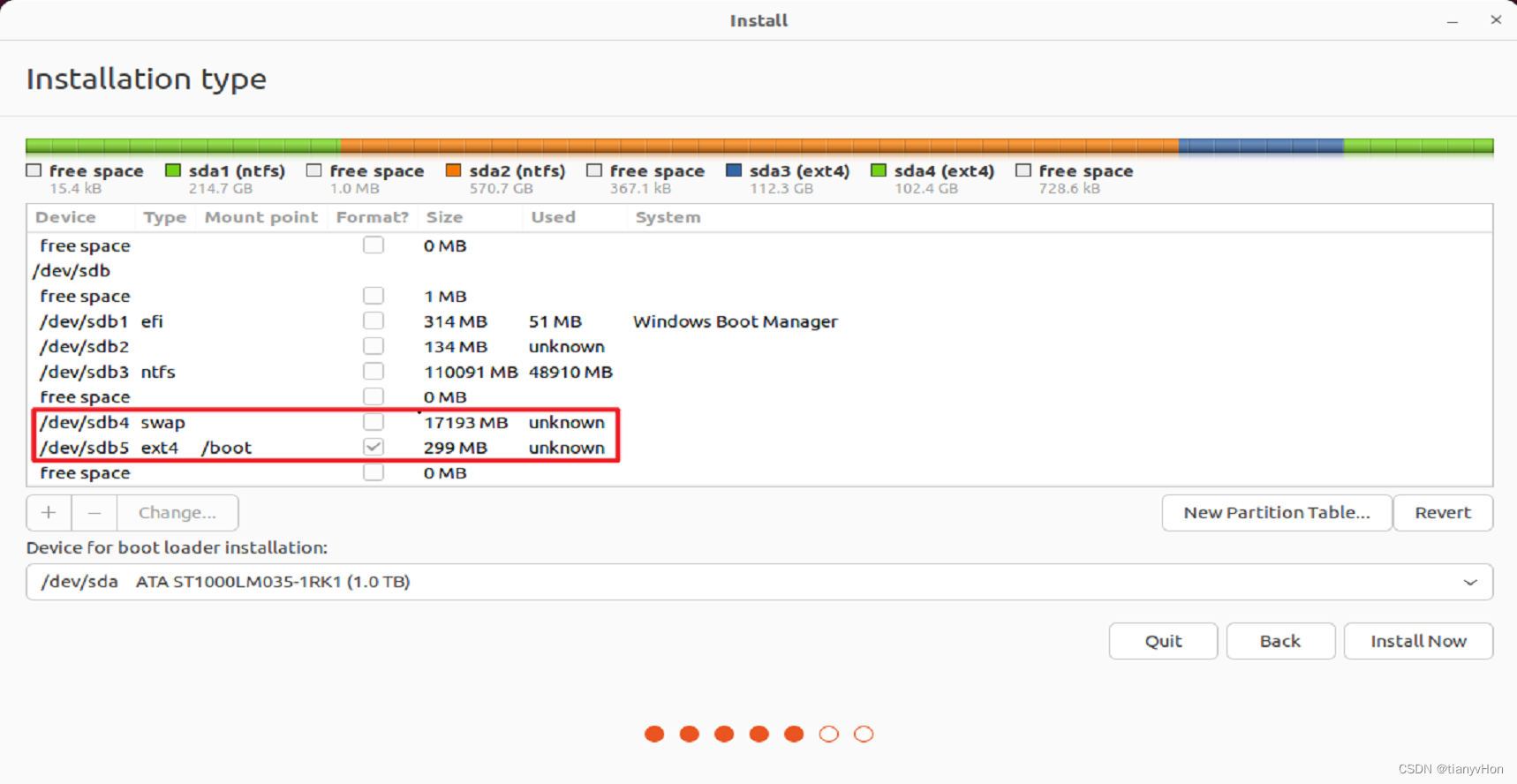The height and width of the screenshot is (784, 1517).
Task: Toggle format checkbox for /dev/sdb5 /boot
Action: (x=374, y=447)
